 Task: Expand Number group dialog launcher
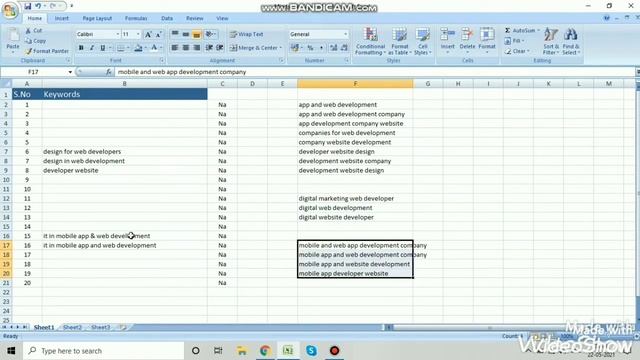[347, 60]
